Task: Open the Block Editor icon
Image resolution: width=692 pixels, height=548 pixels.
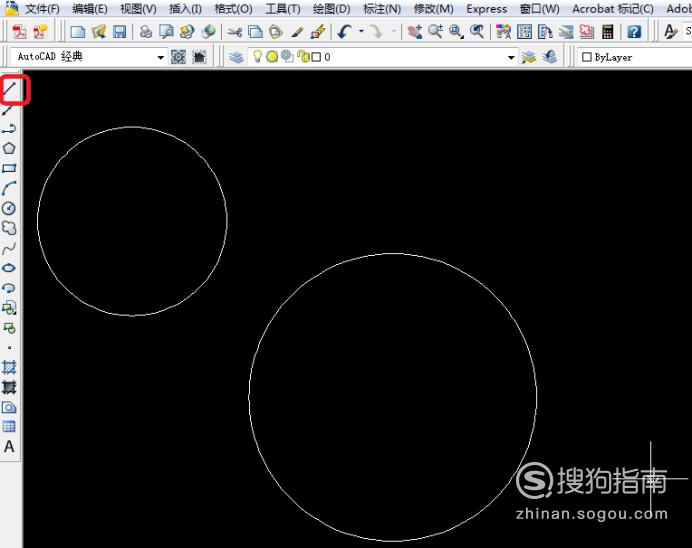Action: pyautogui.click(x=318, y=32)
